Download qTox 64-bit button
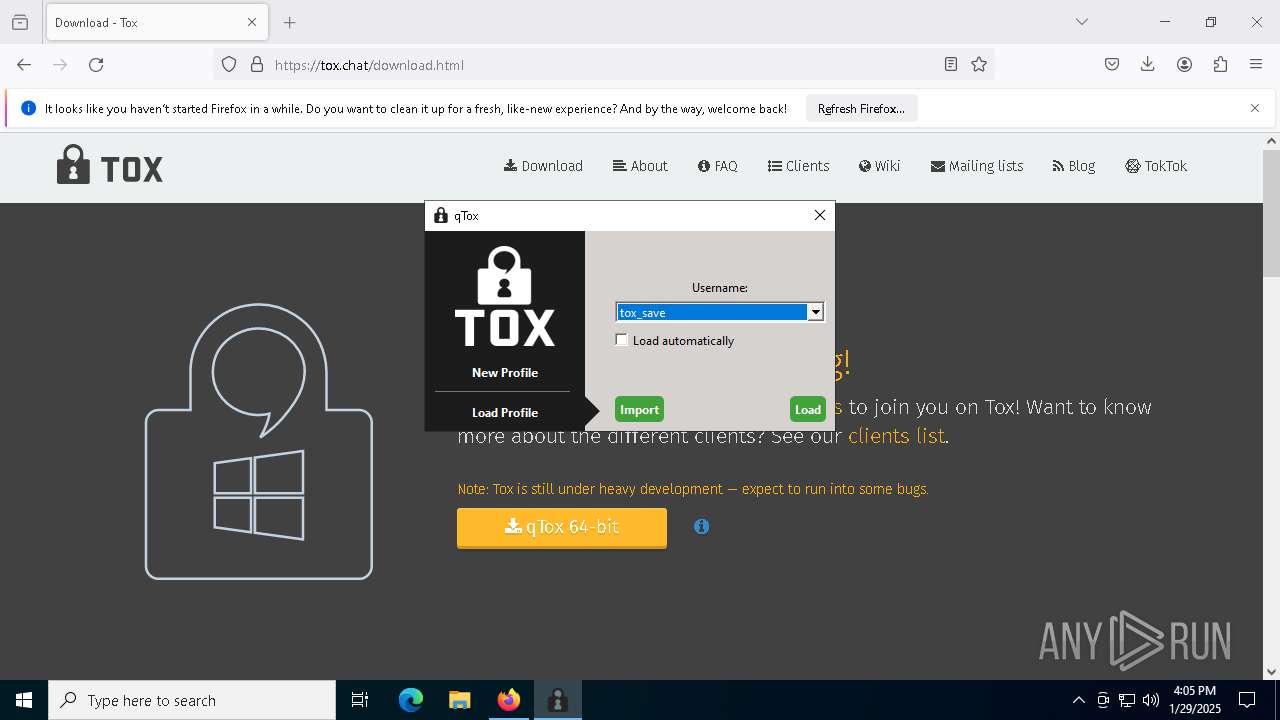 pos(562,527)
